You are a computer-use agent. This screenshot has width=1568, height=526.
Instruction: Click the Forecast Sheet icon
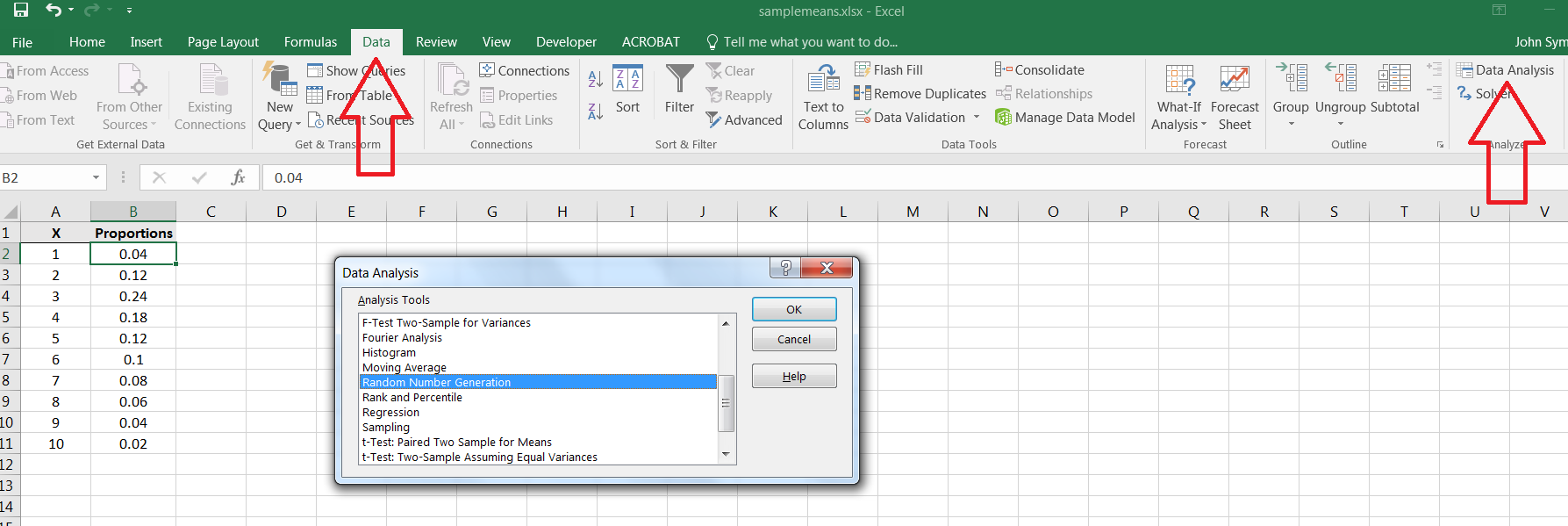point(1235,81)
